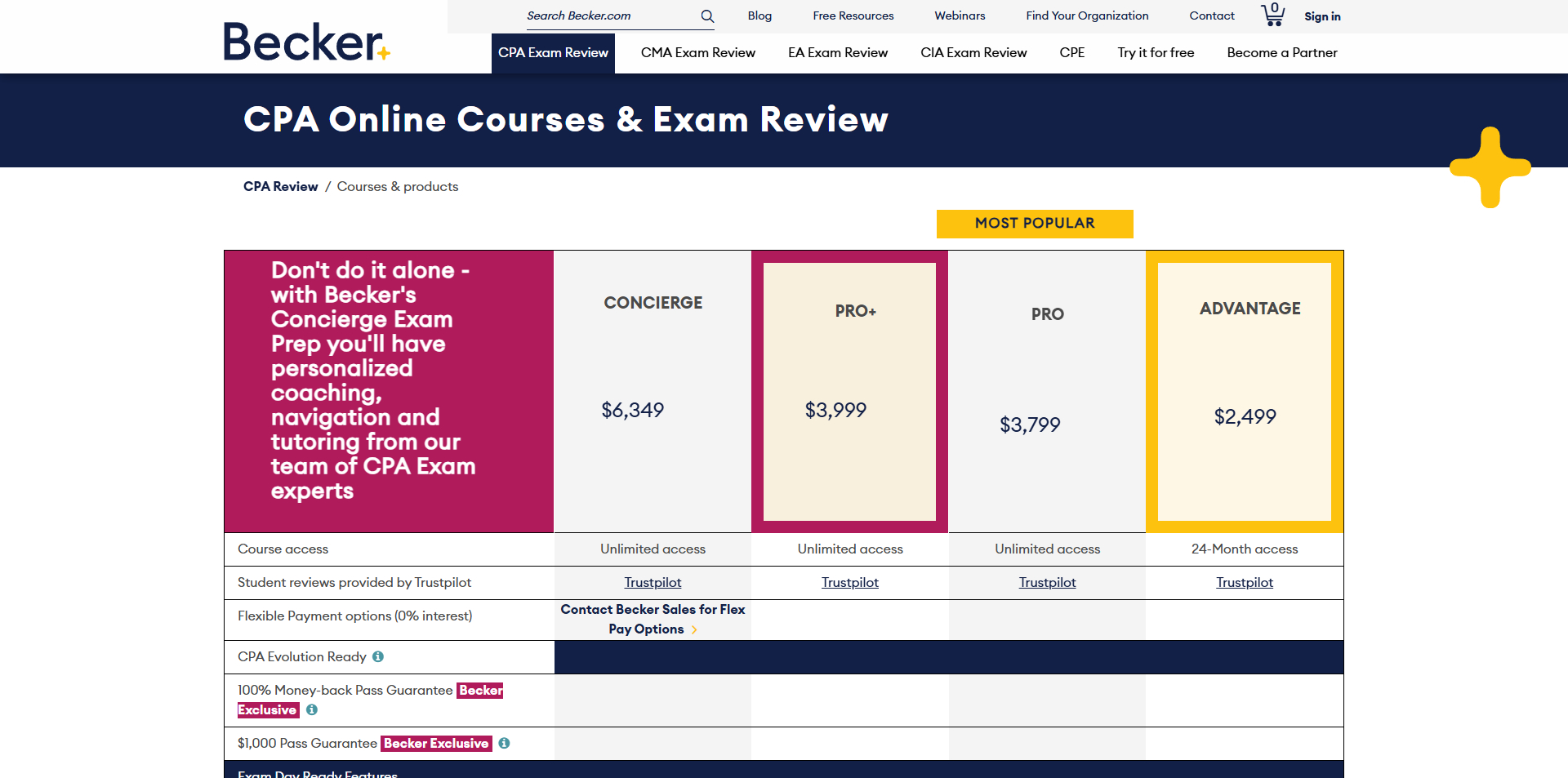Screen dimensions: 1568x778
Task: Open the shopping cart icon
Action: click(1272, 15)
